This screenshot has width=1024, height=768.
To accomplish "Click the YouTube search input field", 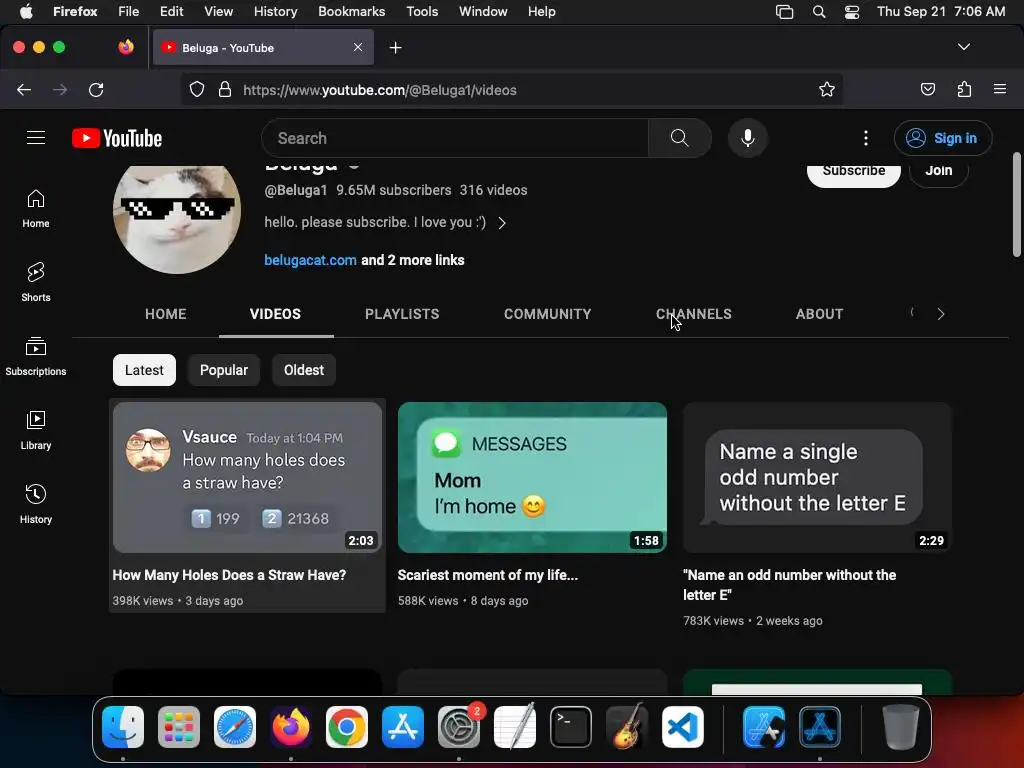I will (455, 138).
